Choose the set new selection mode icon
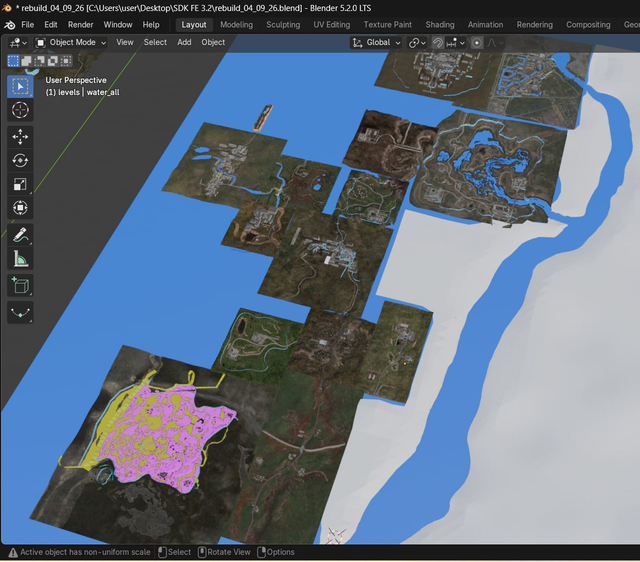The image size is (640, 562). (x=13, y=61)
